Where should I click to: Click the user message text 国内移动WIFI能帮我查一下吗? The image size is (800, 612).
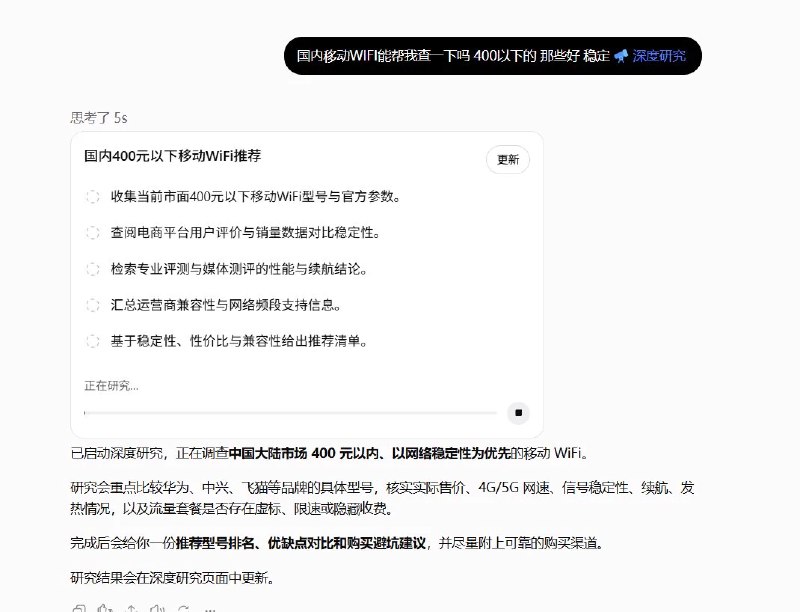(383, 56)
